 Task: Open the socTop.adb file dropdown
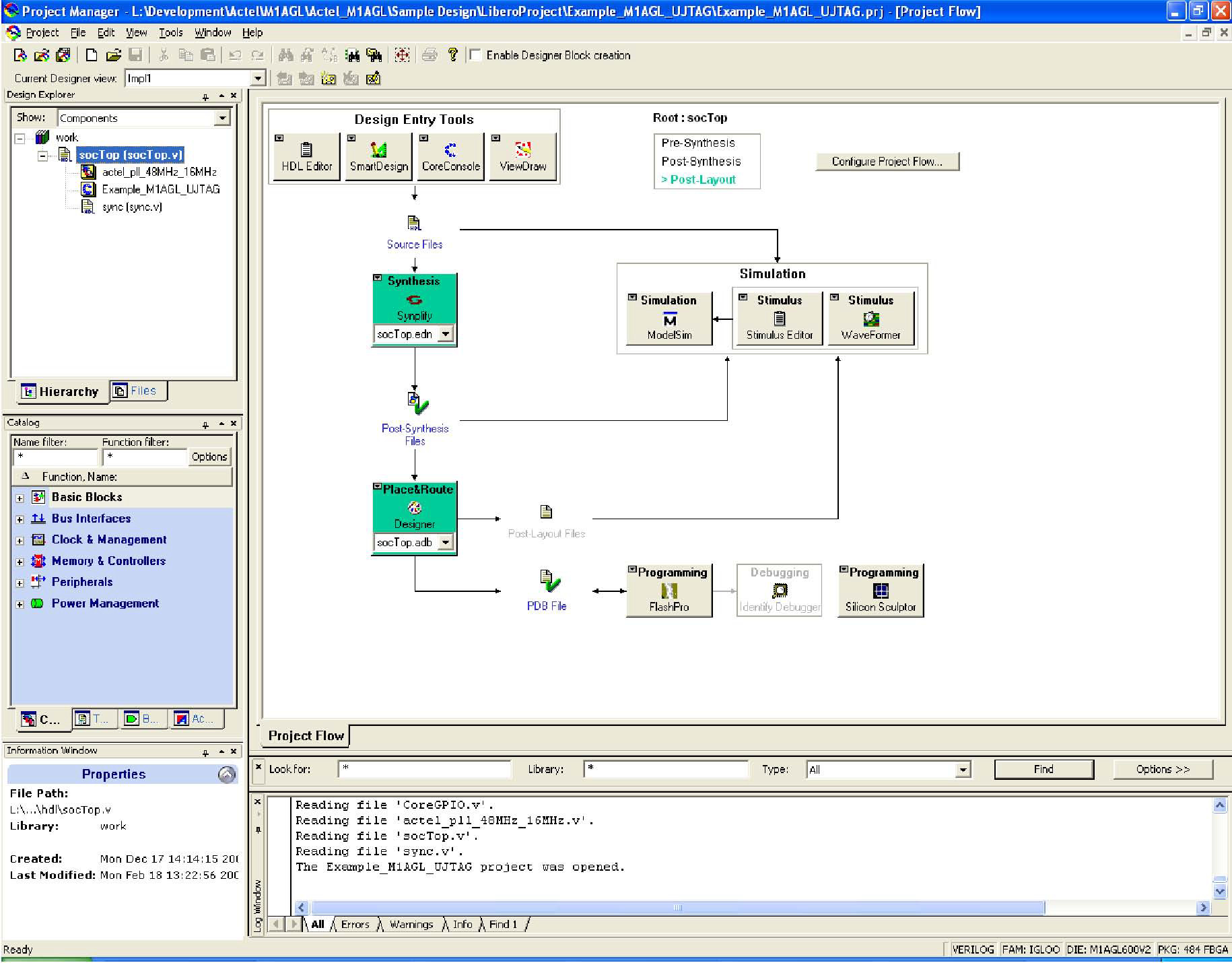445,543
